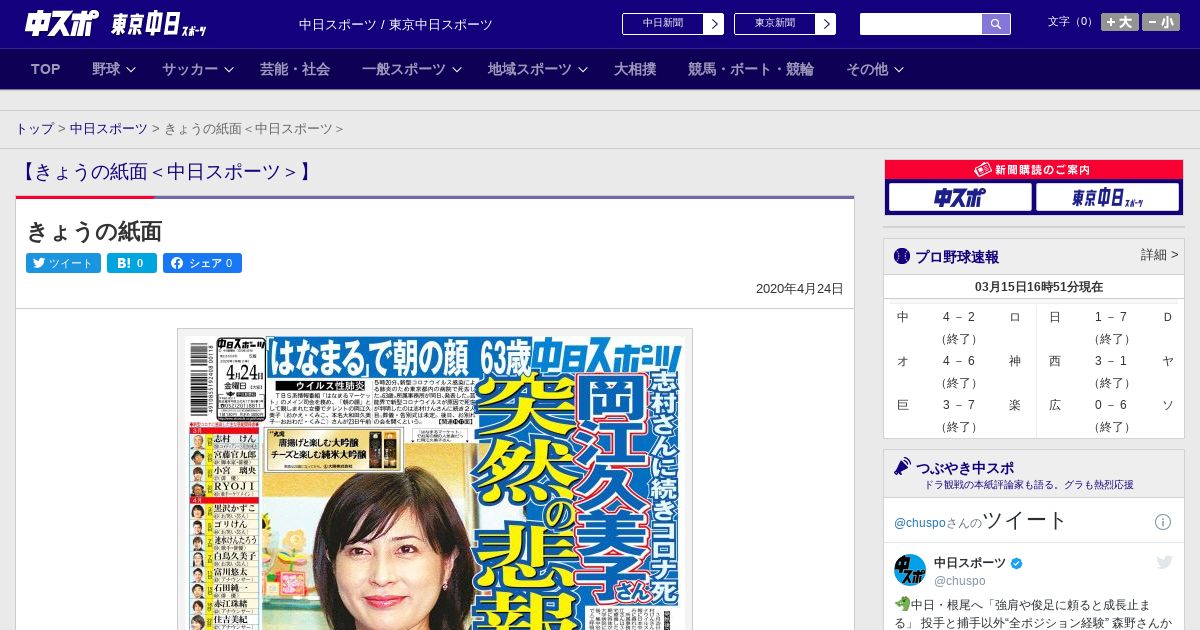Expand the サッカー menu
This screenshot has width=1200, height=630.
pos(197,69)
